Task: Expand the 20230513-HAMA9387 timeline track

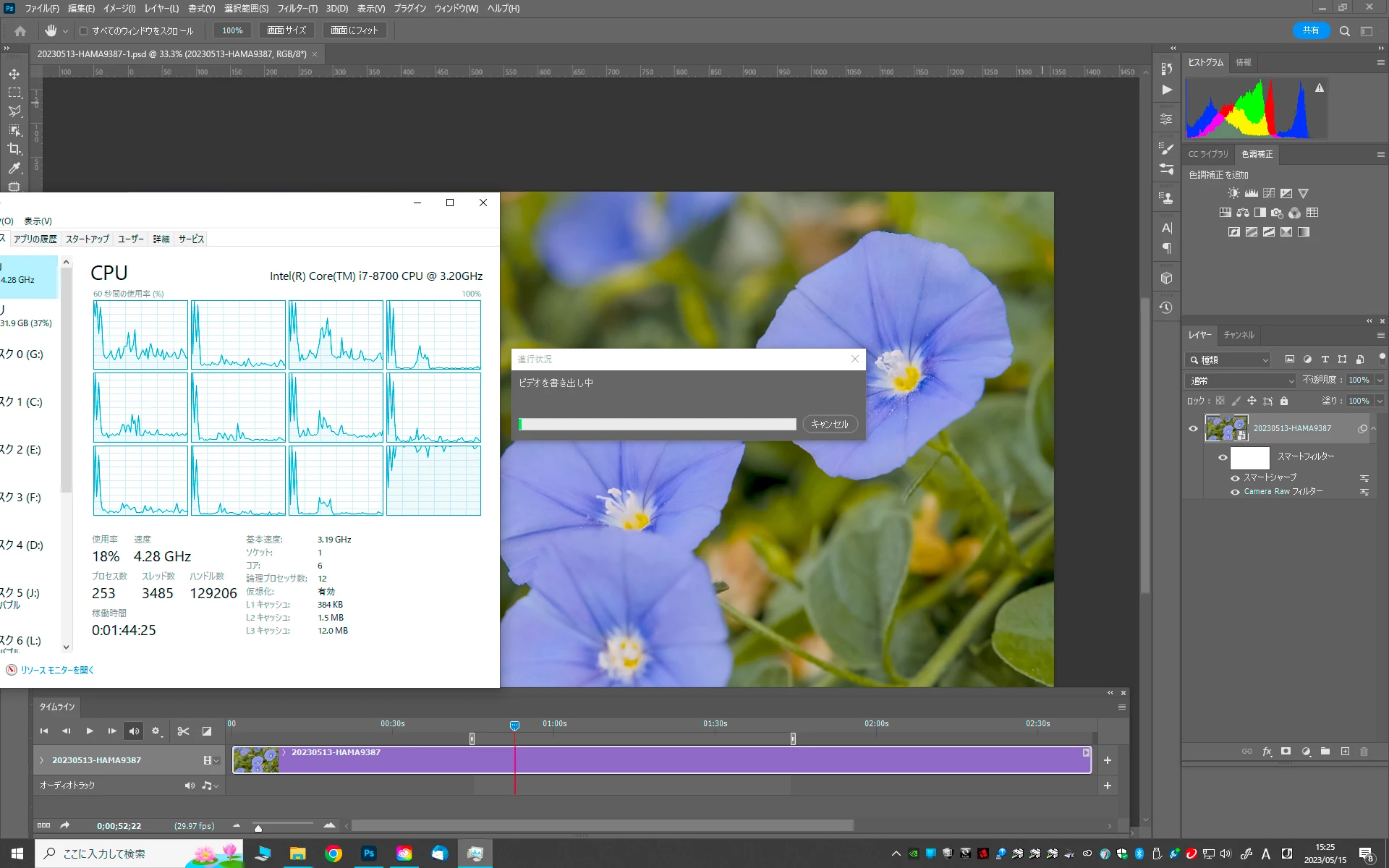Action: (42, 760)
